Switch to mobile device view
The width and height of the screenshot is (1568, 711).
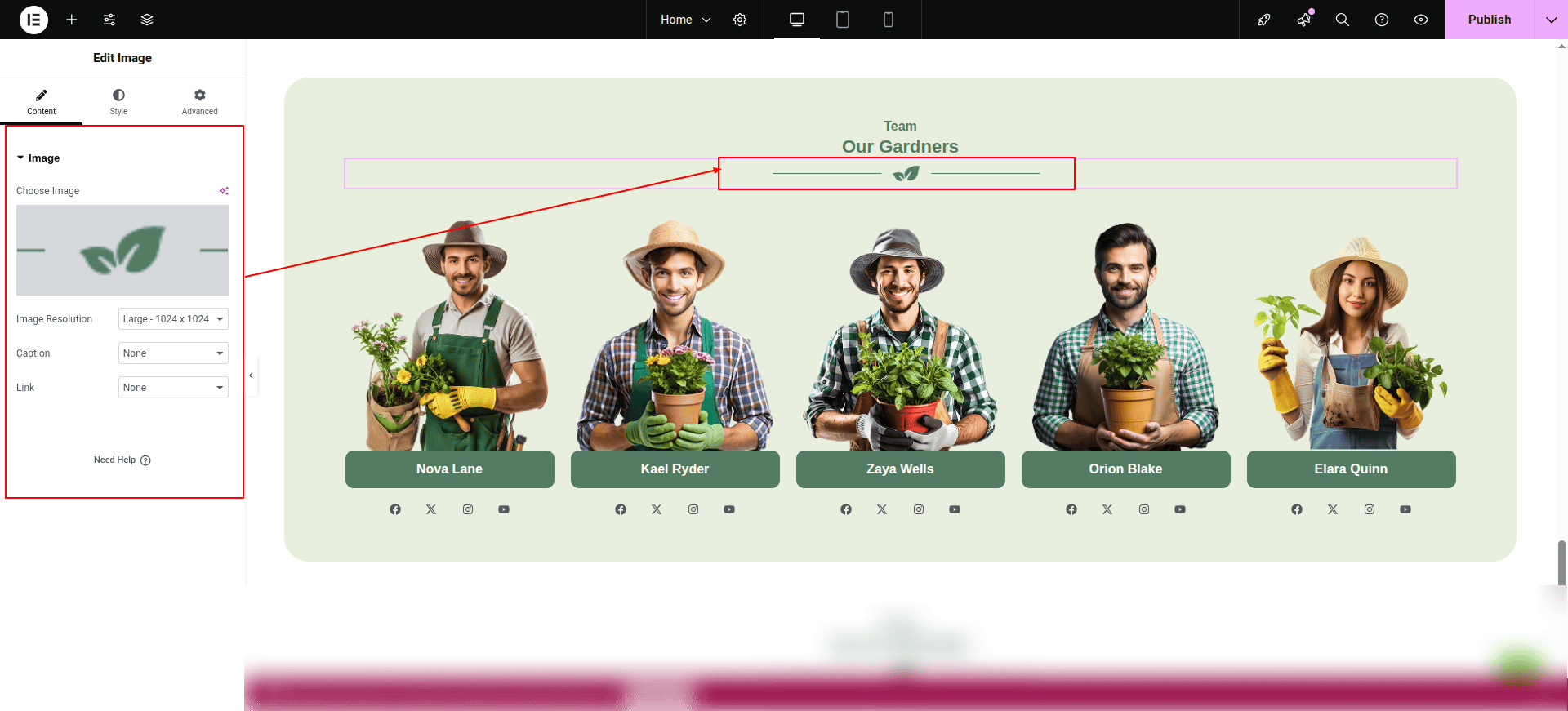click(x=889, y=20)
